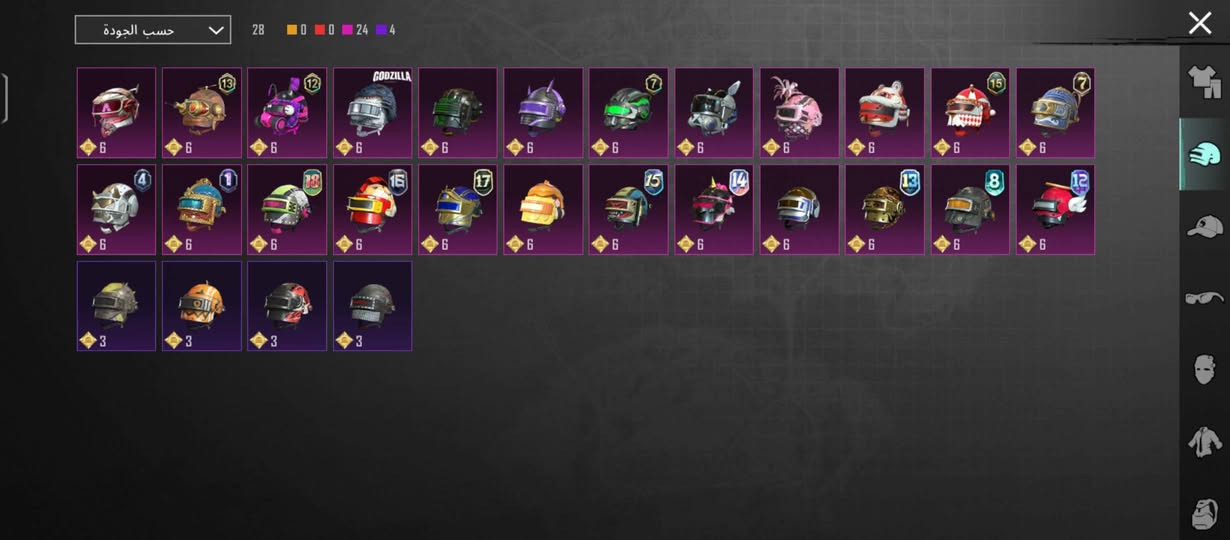This screenshot has height=540, width=1230.
Task: Expand the sort-by-quality dropdown
Action: tap(153, 30)
